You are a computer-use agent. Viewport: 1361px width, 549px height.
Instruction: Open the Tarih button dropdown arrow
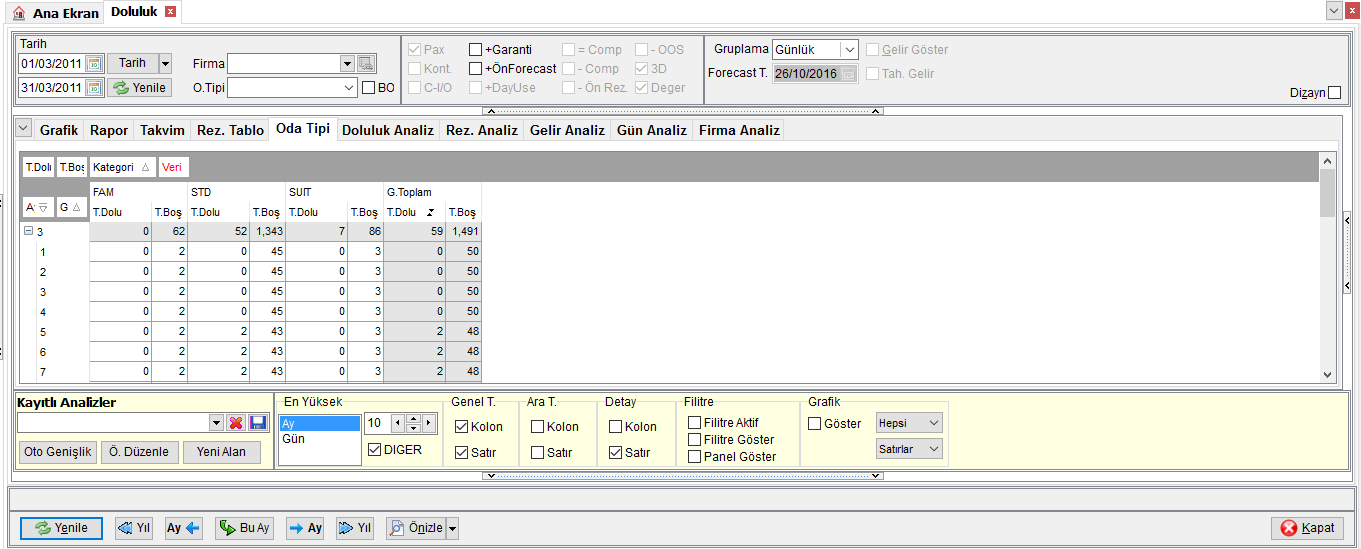[x=165, y=63]
